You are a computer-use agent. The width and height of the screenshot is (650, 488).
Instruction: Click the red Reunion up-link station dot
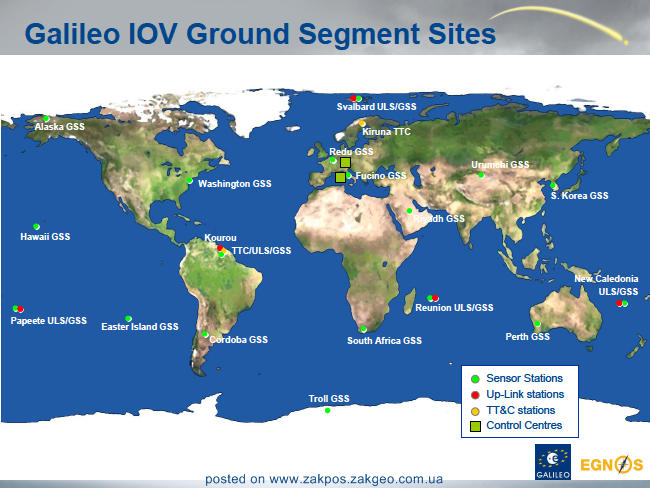pyautogui.click(x=435, y=298)
